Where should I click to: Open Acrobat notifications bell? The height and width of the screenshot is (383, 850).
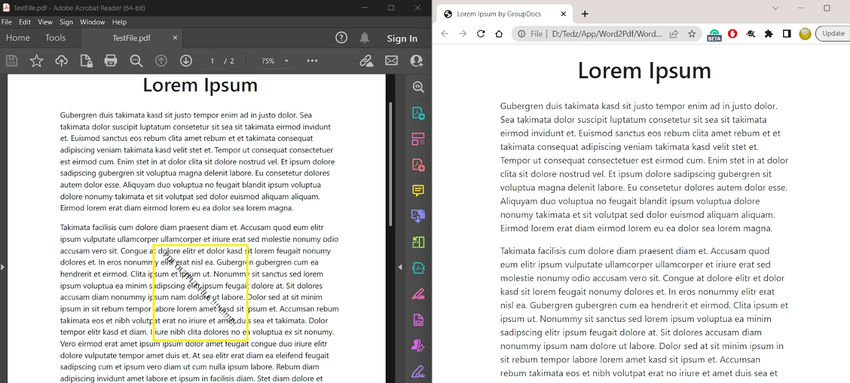(364, 38)
